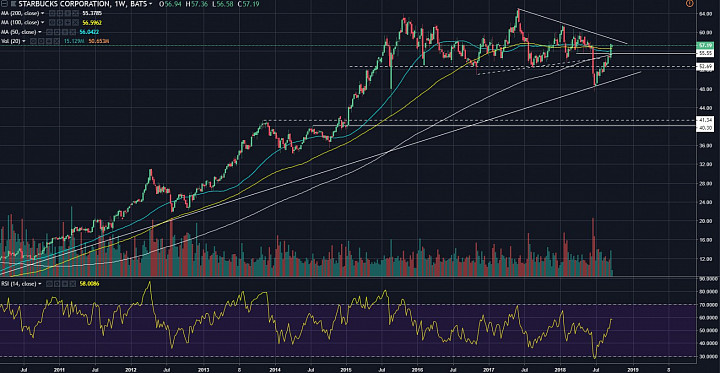Collapse the chart legend using top-left square icon
The image size is (720, 373).
coord(4,4)
